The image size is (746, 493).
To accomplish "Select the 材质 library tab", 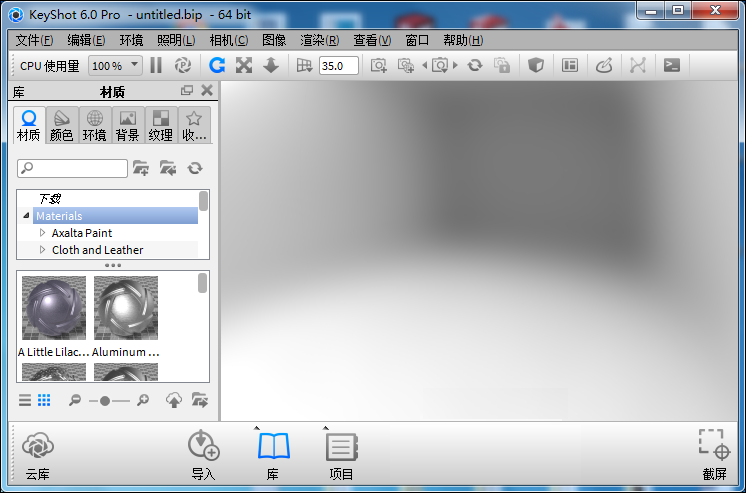I will 29,126.
